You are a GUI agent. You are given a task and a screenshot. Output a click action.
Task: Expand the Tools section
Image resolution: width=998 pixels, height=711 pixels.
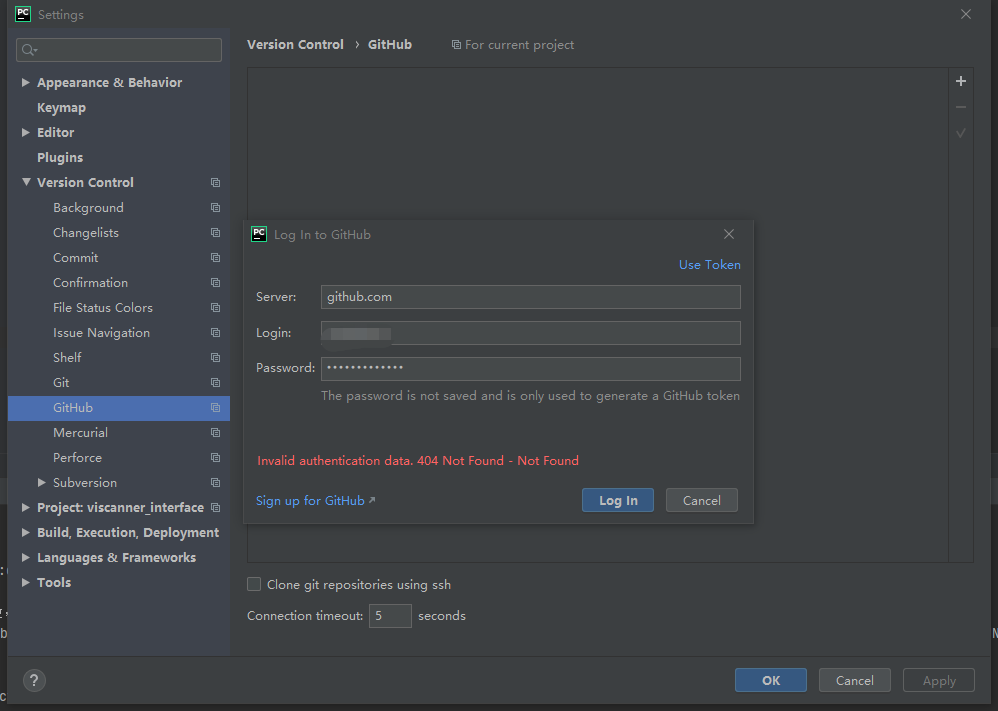click(25, 582)
